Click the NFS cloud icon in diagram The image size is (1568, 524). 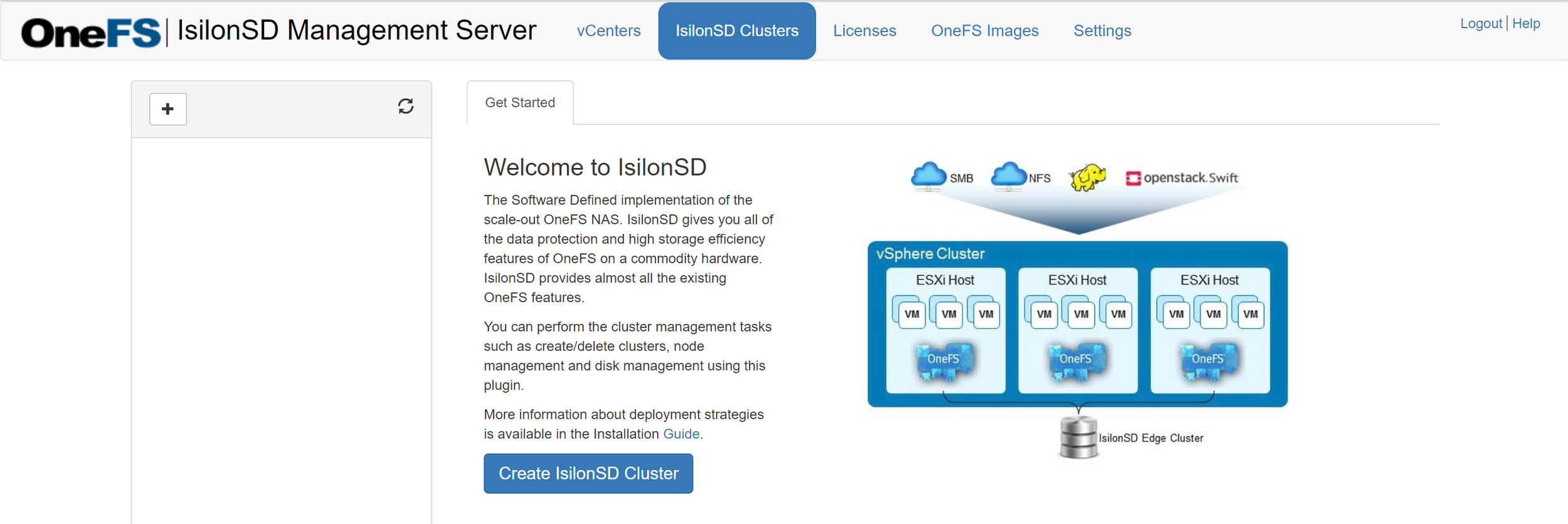(x=1009, y=176)
